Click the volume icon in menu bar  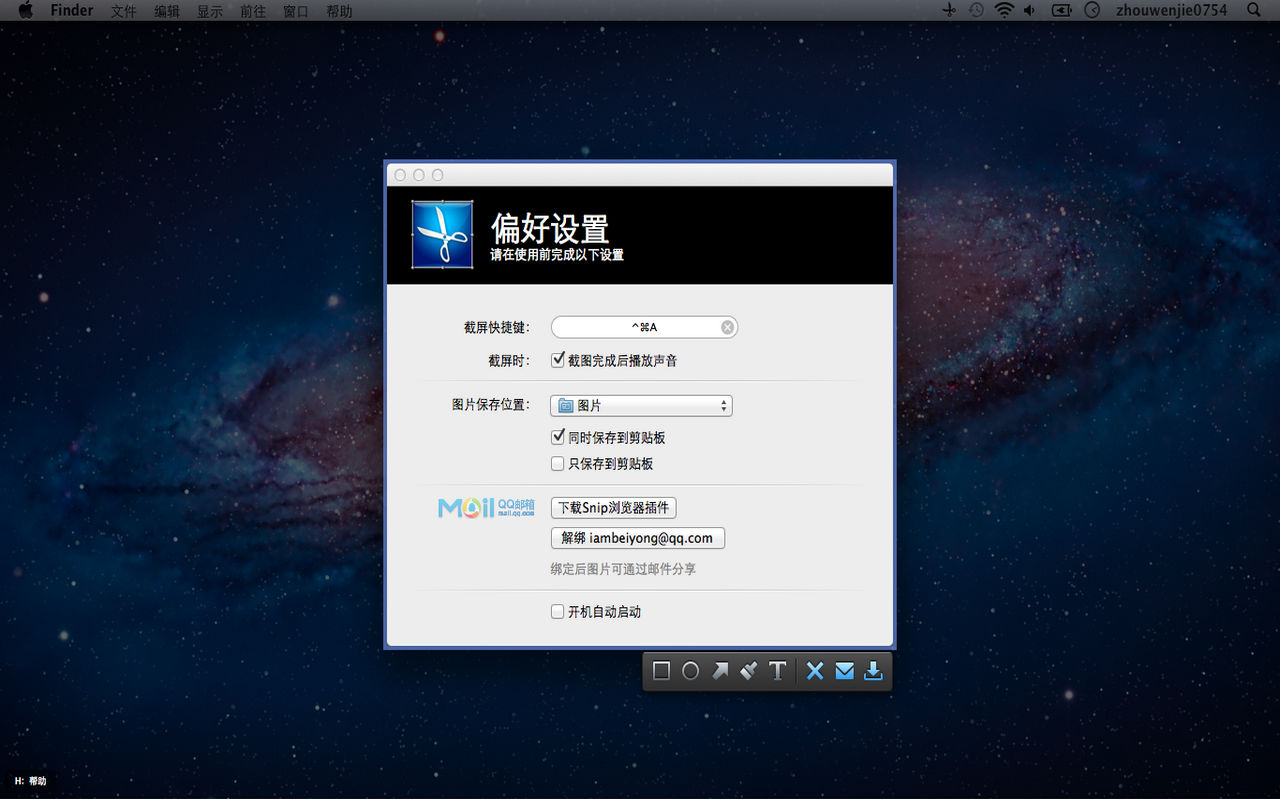click(x=1029, y=10)
